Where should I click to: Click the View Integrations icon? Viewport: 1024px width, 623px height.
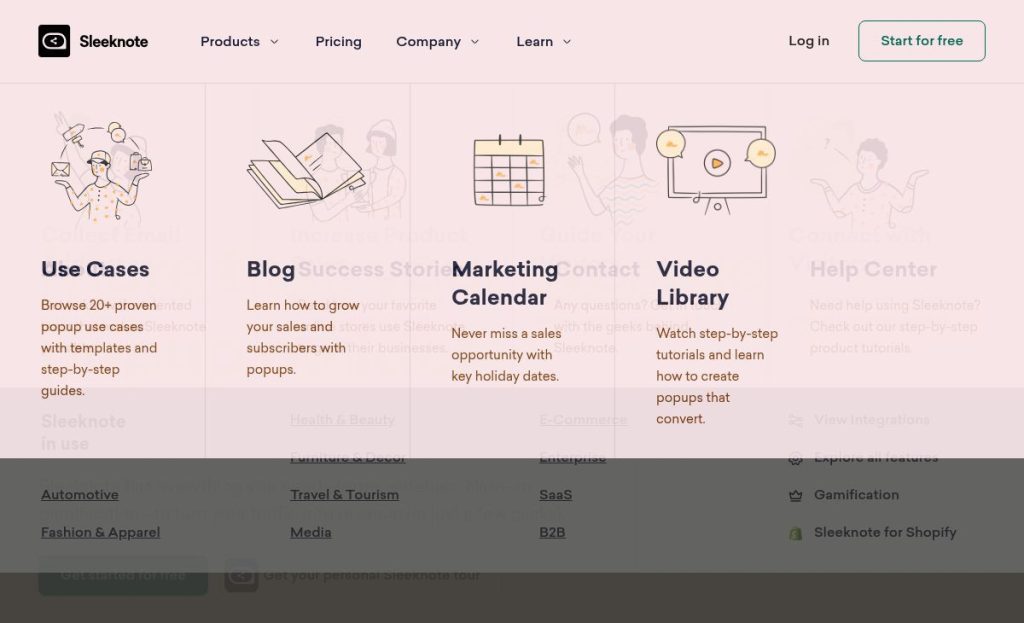pos(796,420)
